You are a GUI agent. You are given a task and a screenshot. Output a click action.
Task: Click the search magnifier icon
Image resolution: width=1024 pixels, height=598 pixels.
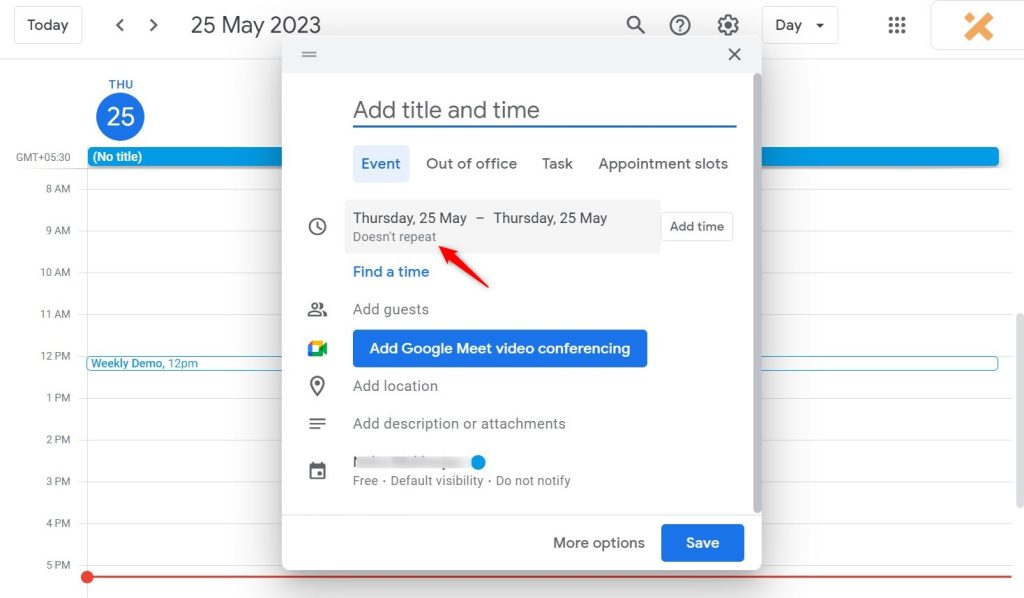635,25
